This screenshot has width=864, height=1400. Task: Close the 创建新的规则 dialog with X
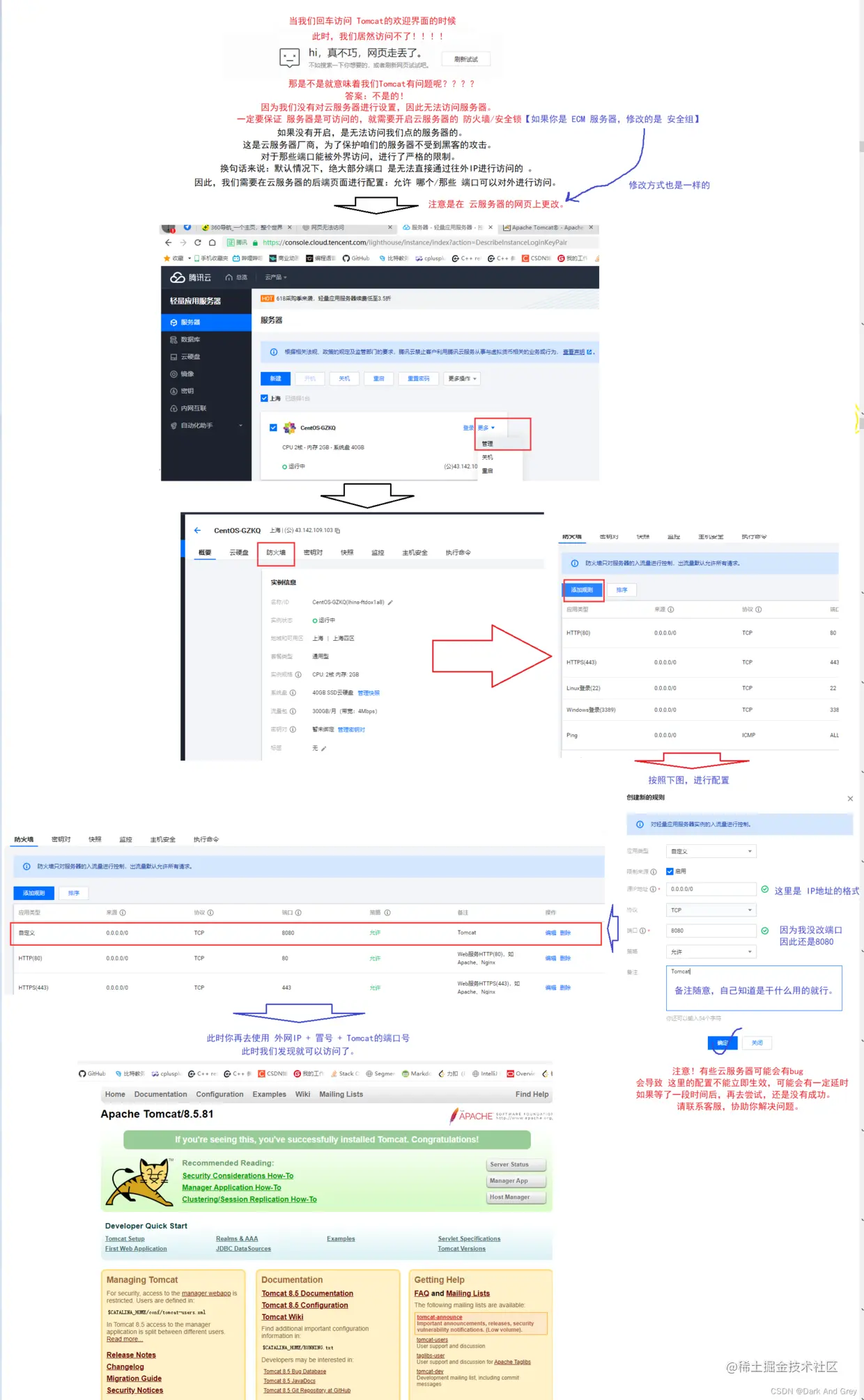click(x=850, y=799)
